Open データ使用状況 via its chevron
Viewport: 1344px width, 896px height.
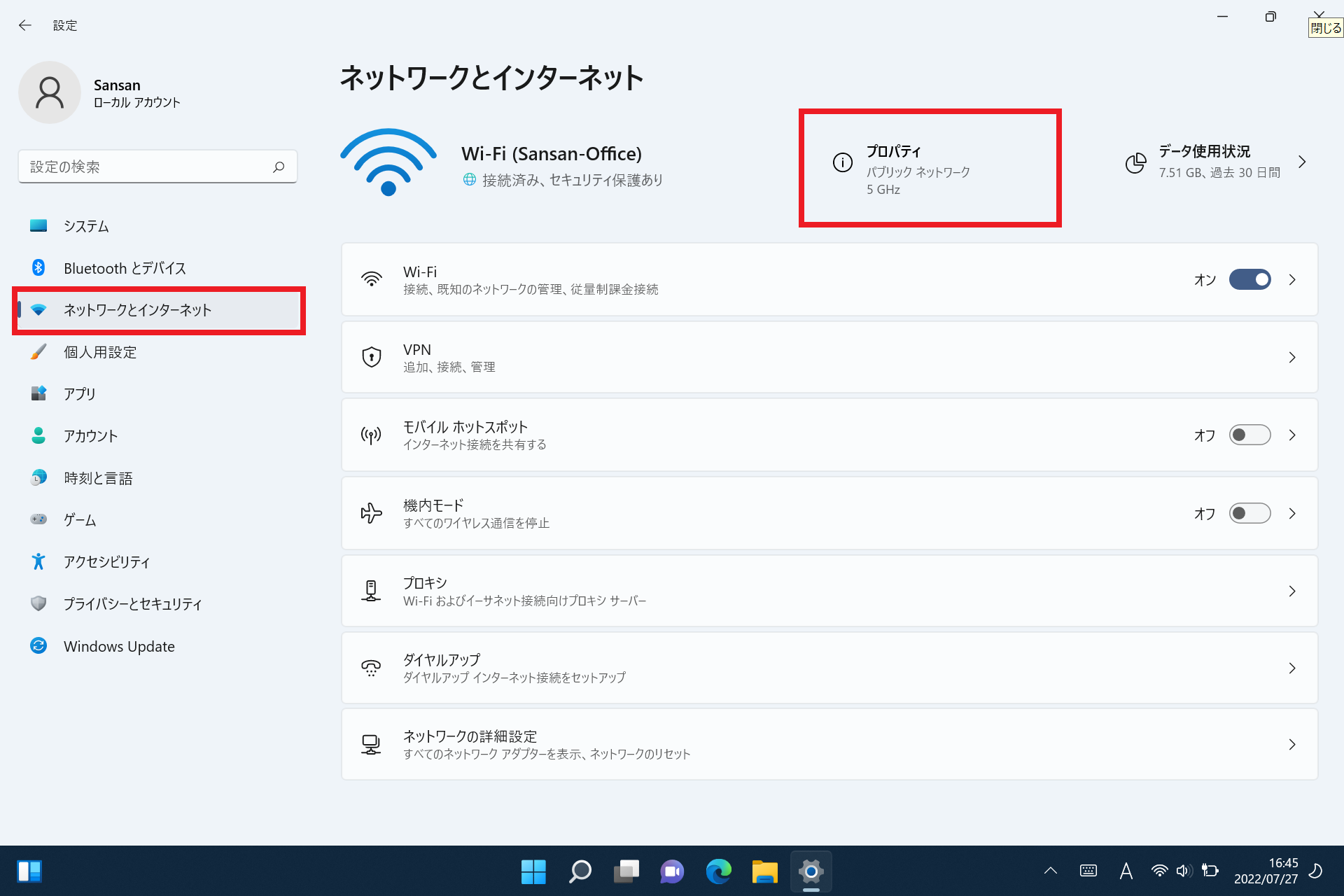tap(1302, 162)
